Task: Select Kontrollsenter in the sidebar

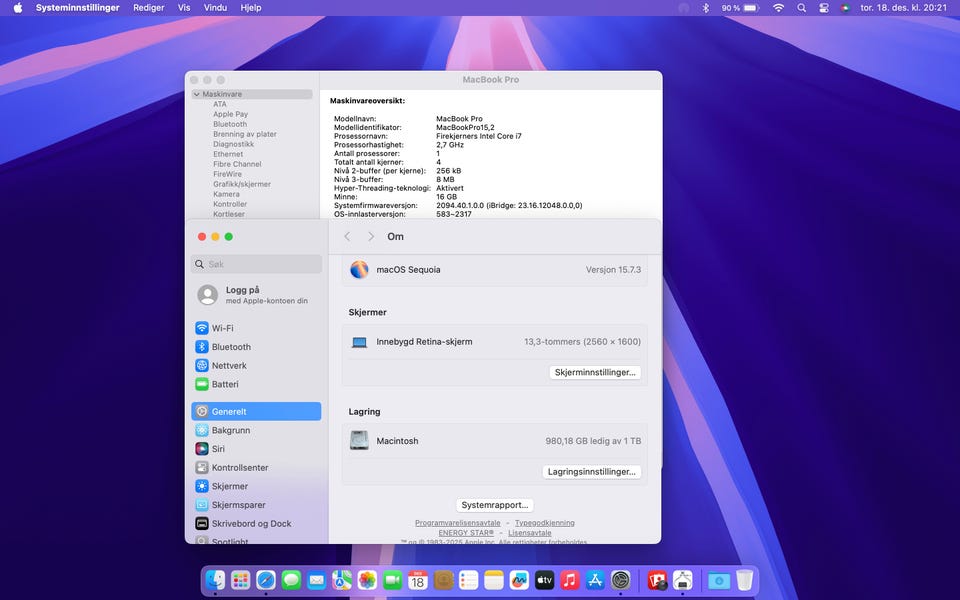Action: click(239, 468)
